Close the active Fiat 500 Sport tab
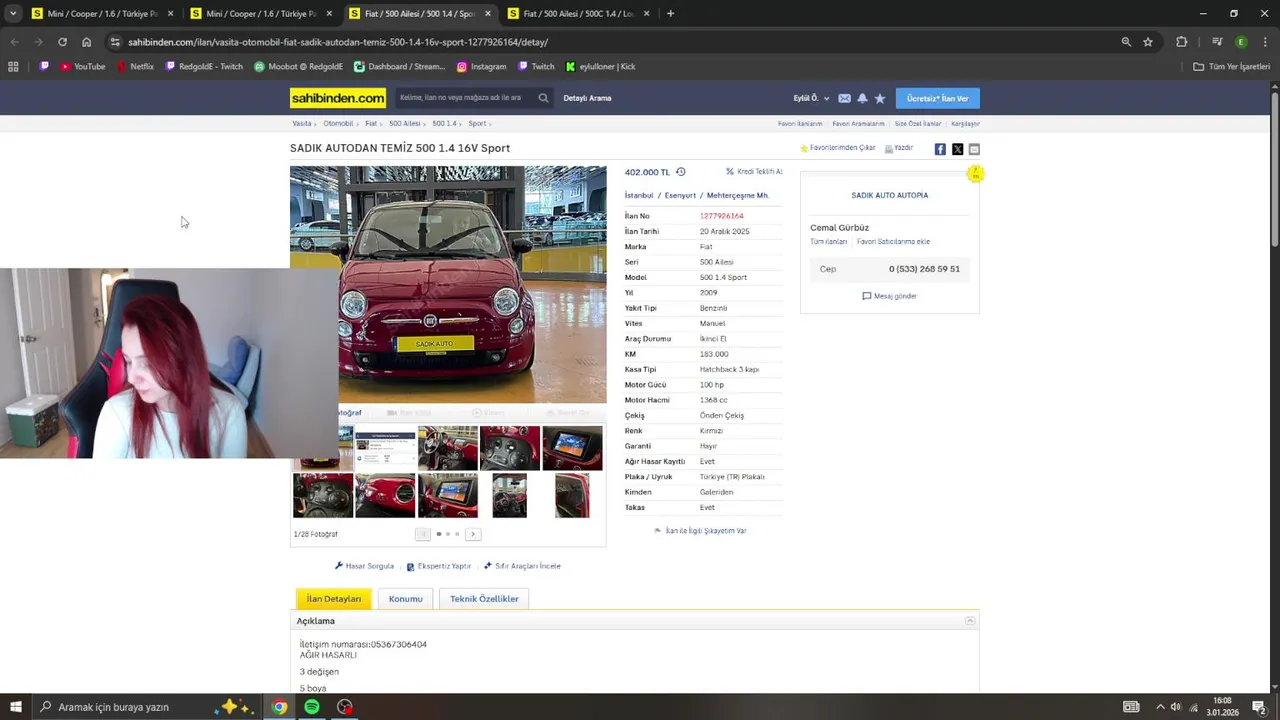Screen dimensions: 1280x720 coord(488,14)
